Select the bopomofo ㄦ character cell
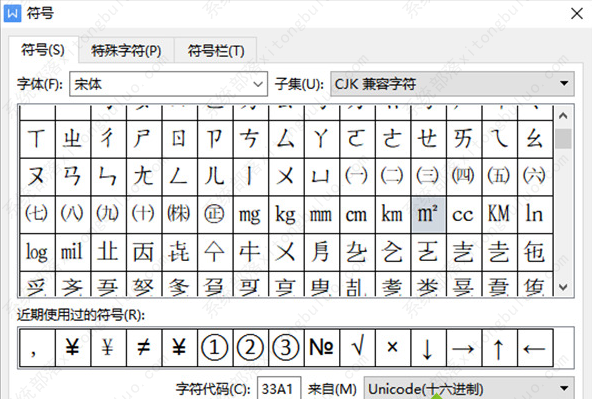Screen dimensions: 592x399 [x=215, y=177]
